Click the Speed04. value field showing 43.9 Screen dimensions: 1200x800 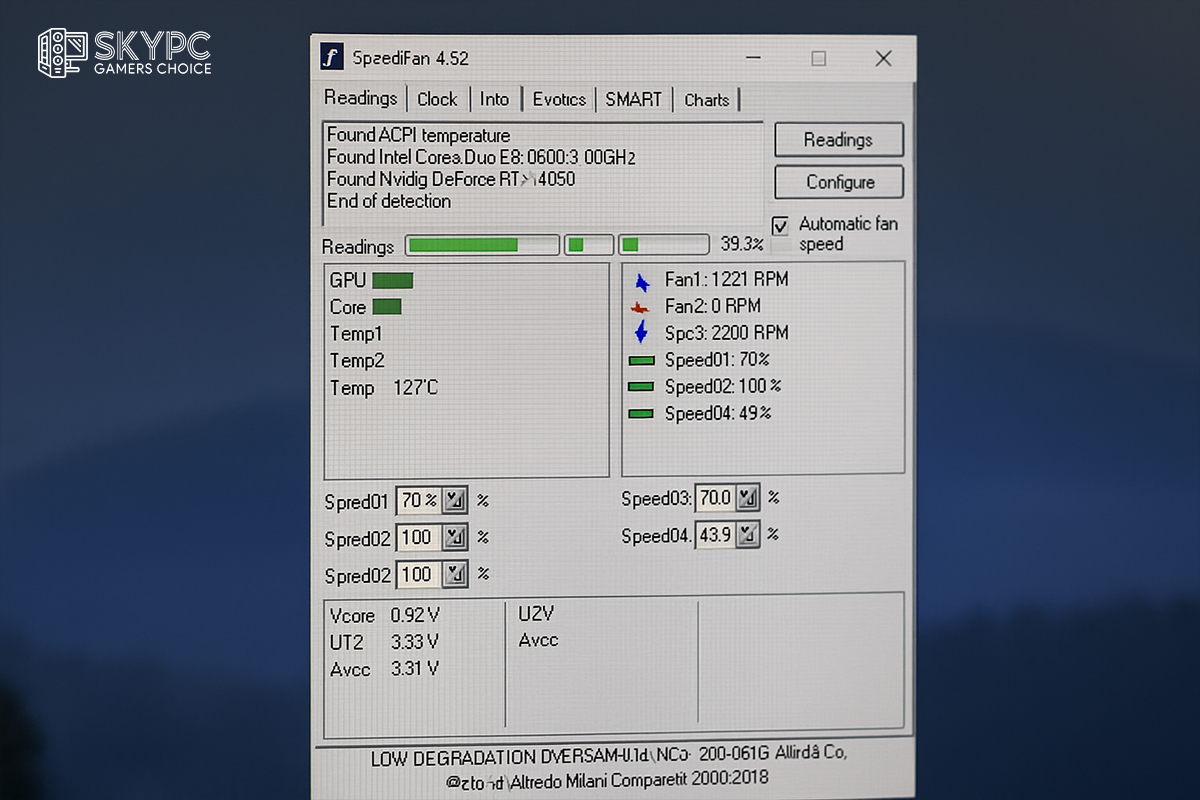pos(715,535)
